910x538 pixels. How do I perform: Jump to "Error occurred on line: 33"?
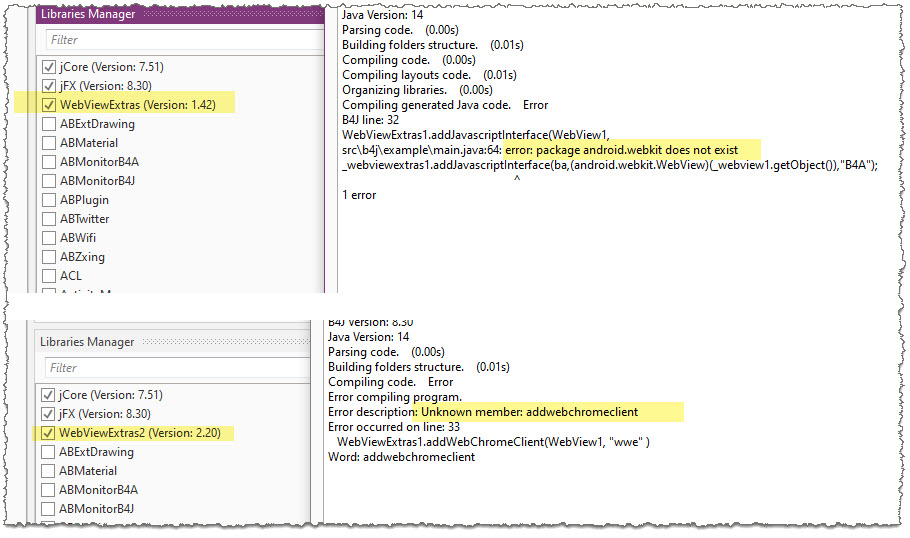coord(393,427)
